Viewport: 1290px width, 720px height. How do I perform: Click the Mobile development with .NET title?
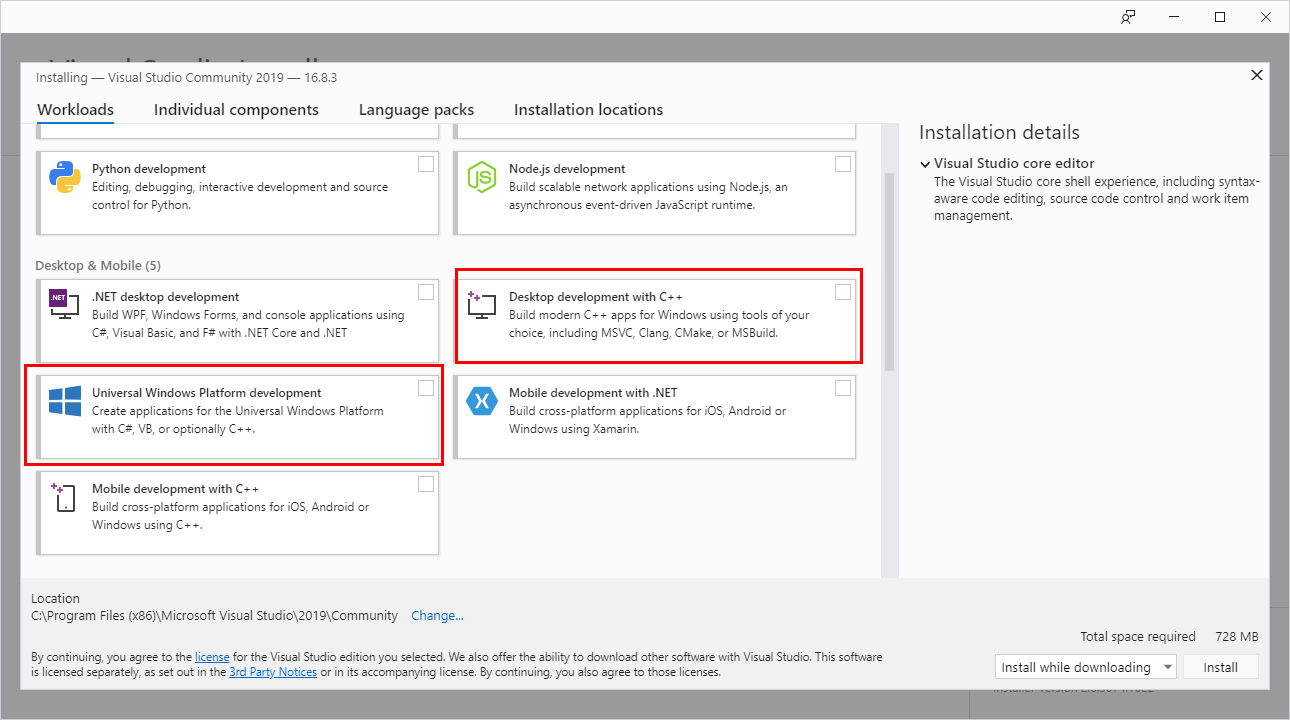point(593,393)
